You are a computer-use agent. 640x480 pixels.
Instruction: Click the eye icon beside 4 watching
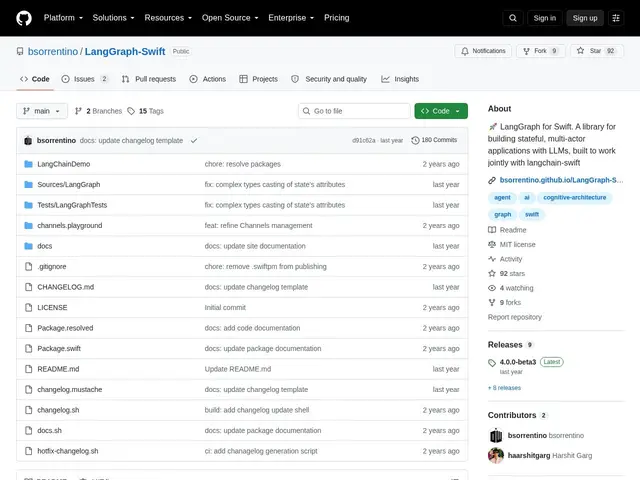point(492,288)
